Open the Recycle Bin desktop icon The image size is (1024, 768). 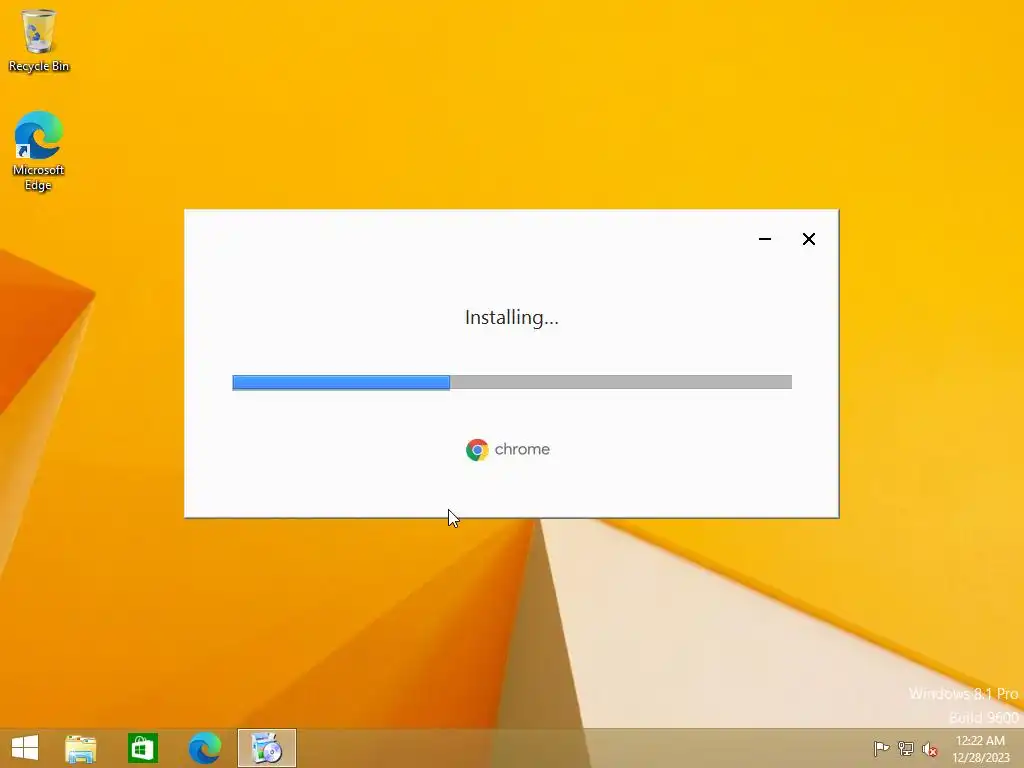coord(39,39)
